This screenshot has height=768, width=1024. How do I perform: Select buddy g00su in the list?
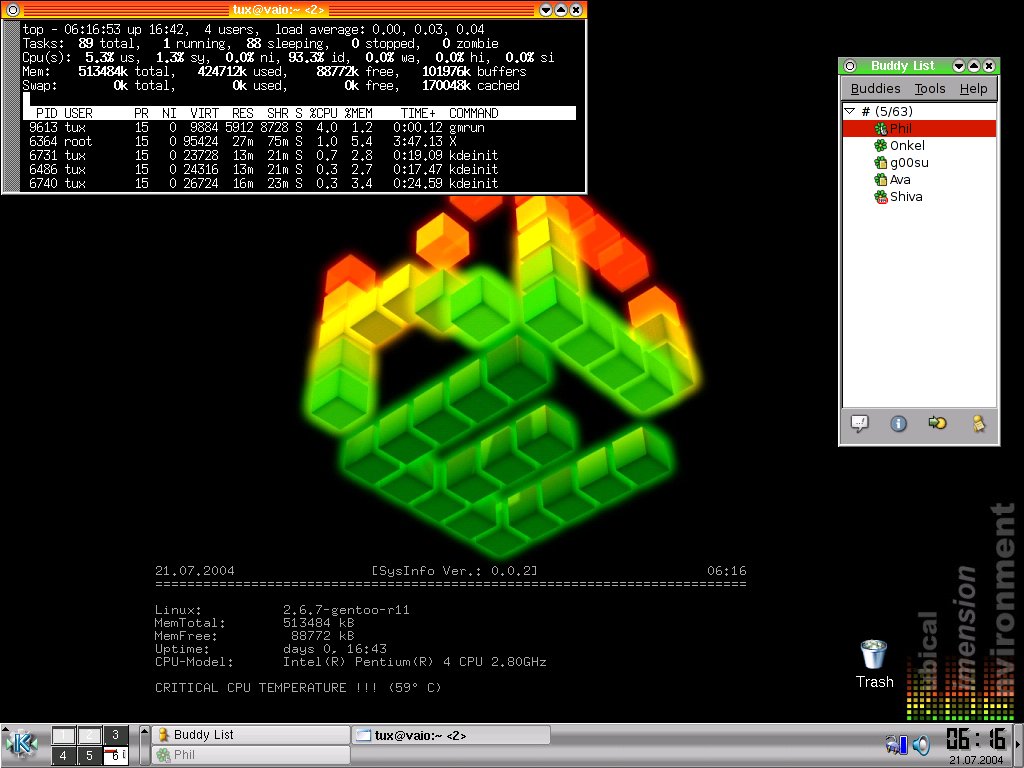click(909, 163)
